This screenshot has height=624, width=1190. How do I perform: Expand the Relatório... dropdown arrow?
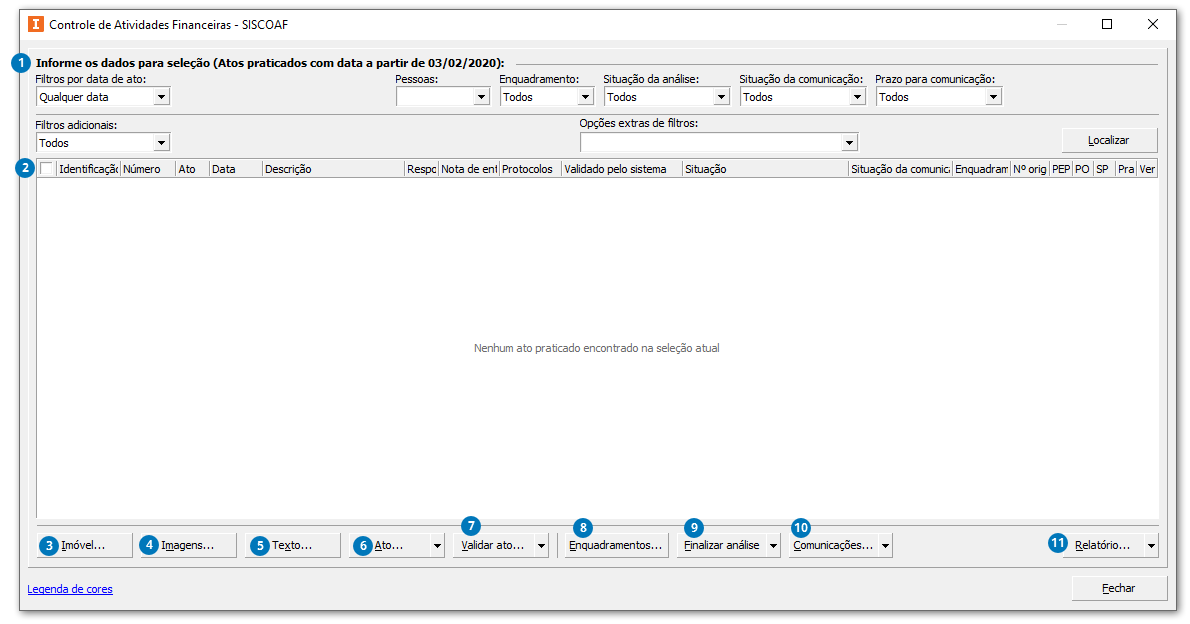point(1151,545)
